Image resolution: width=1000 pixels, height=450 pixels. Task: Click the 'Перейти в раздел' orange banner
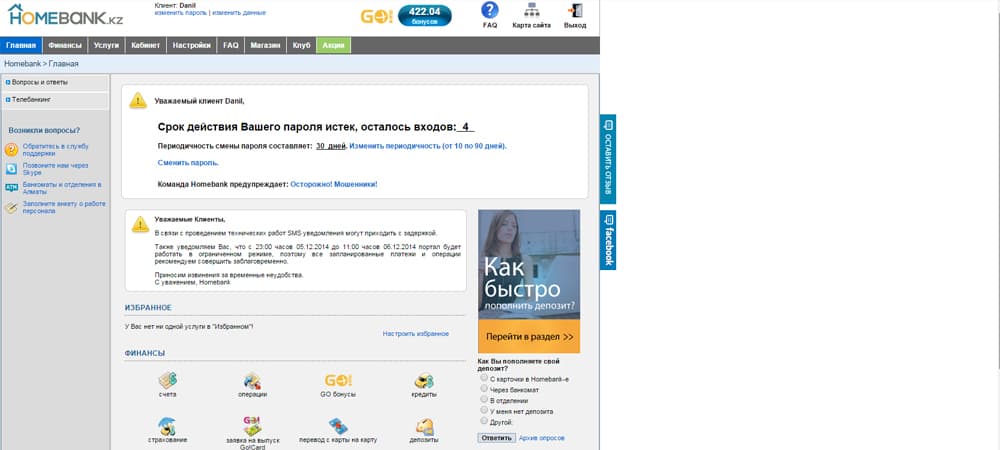529,337
